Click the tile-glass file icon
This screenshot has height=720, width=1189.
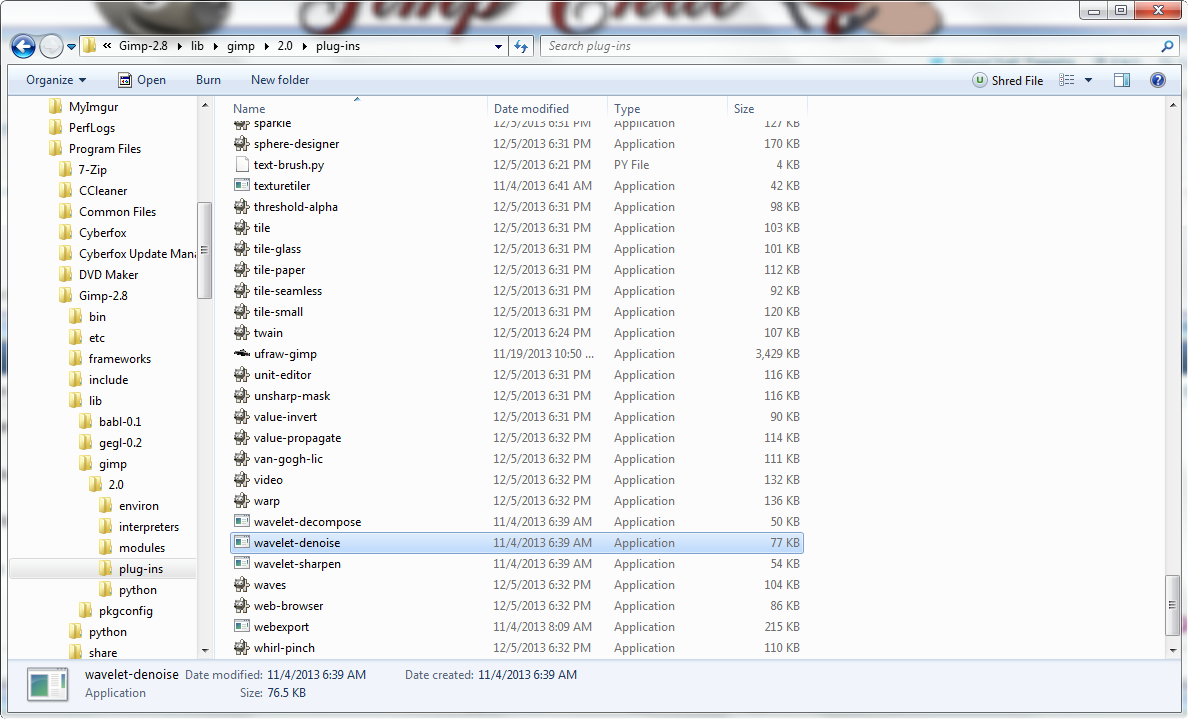(241, 249)
